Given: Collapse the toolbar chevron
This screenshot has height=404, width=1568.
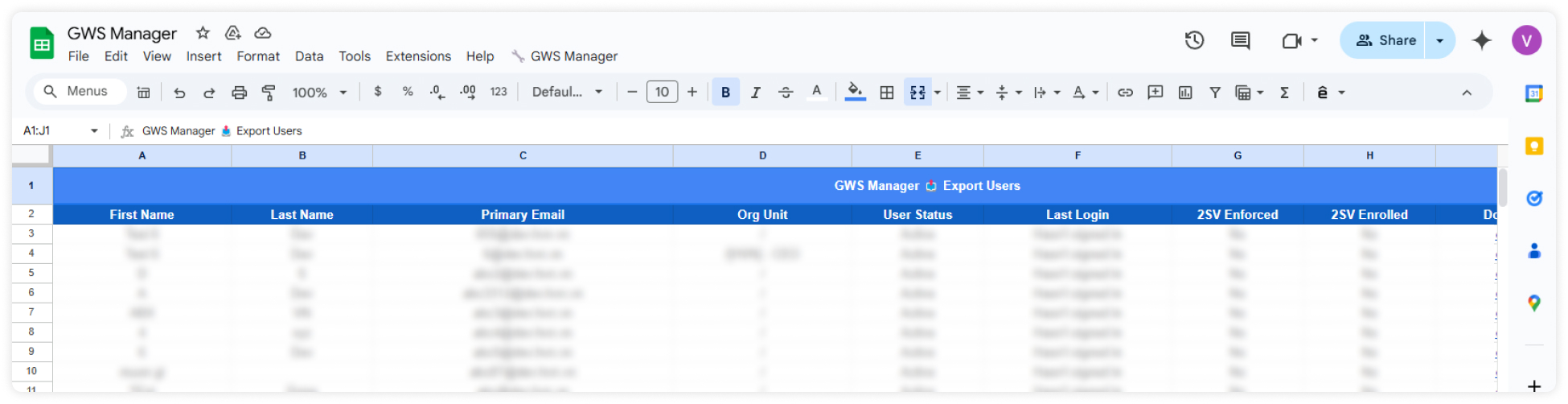Looking at the screenshot, I should coord(1467,93).
